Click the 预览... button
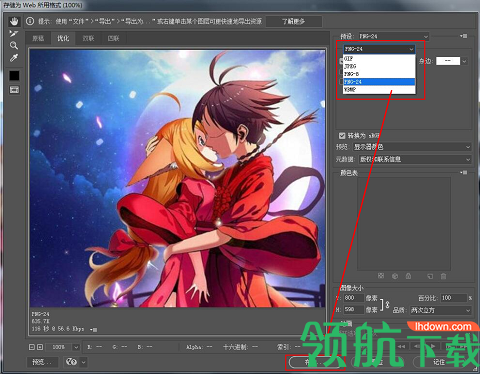 pyautogui.click(x=42, y=362)
